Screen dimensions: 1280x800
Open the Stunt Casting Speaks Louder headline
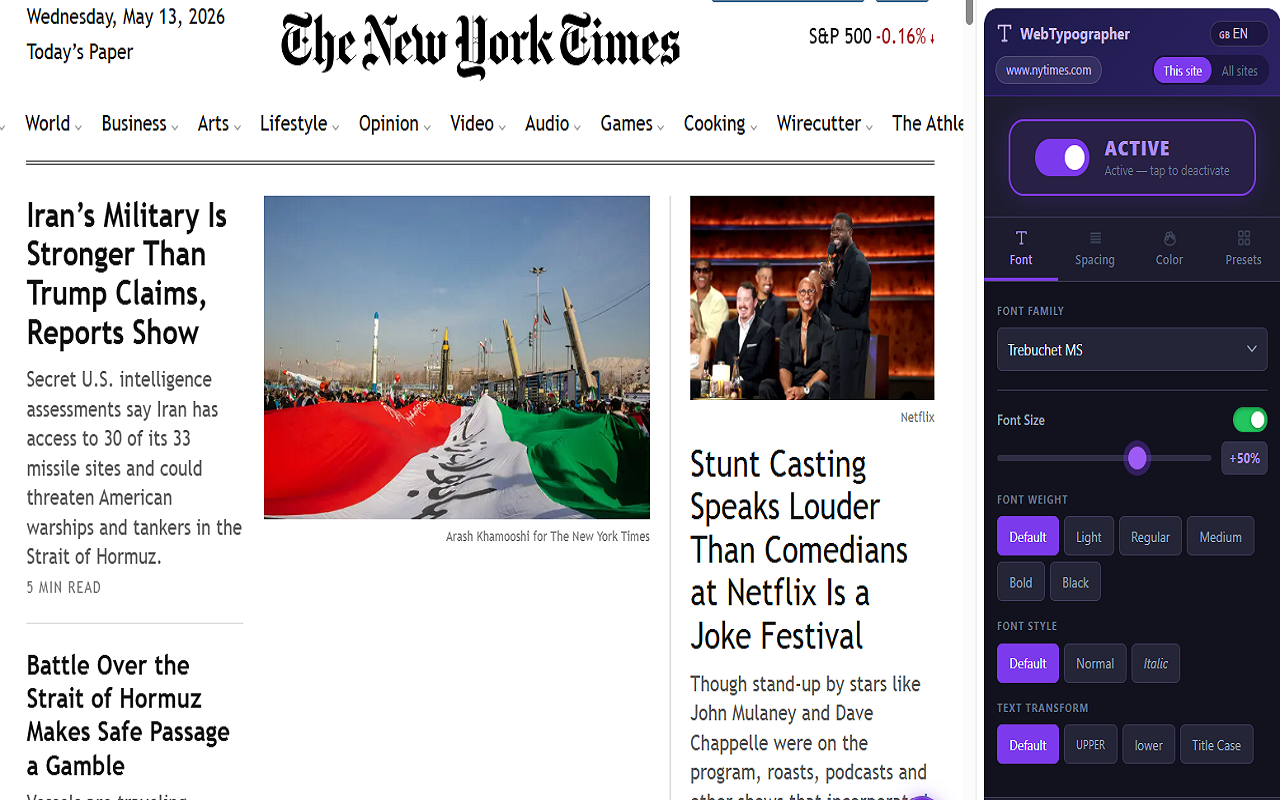pyautogui.click(x=799, y=550)
